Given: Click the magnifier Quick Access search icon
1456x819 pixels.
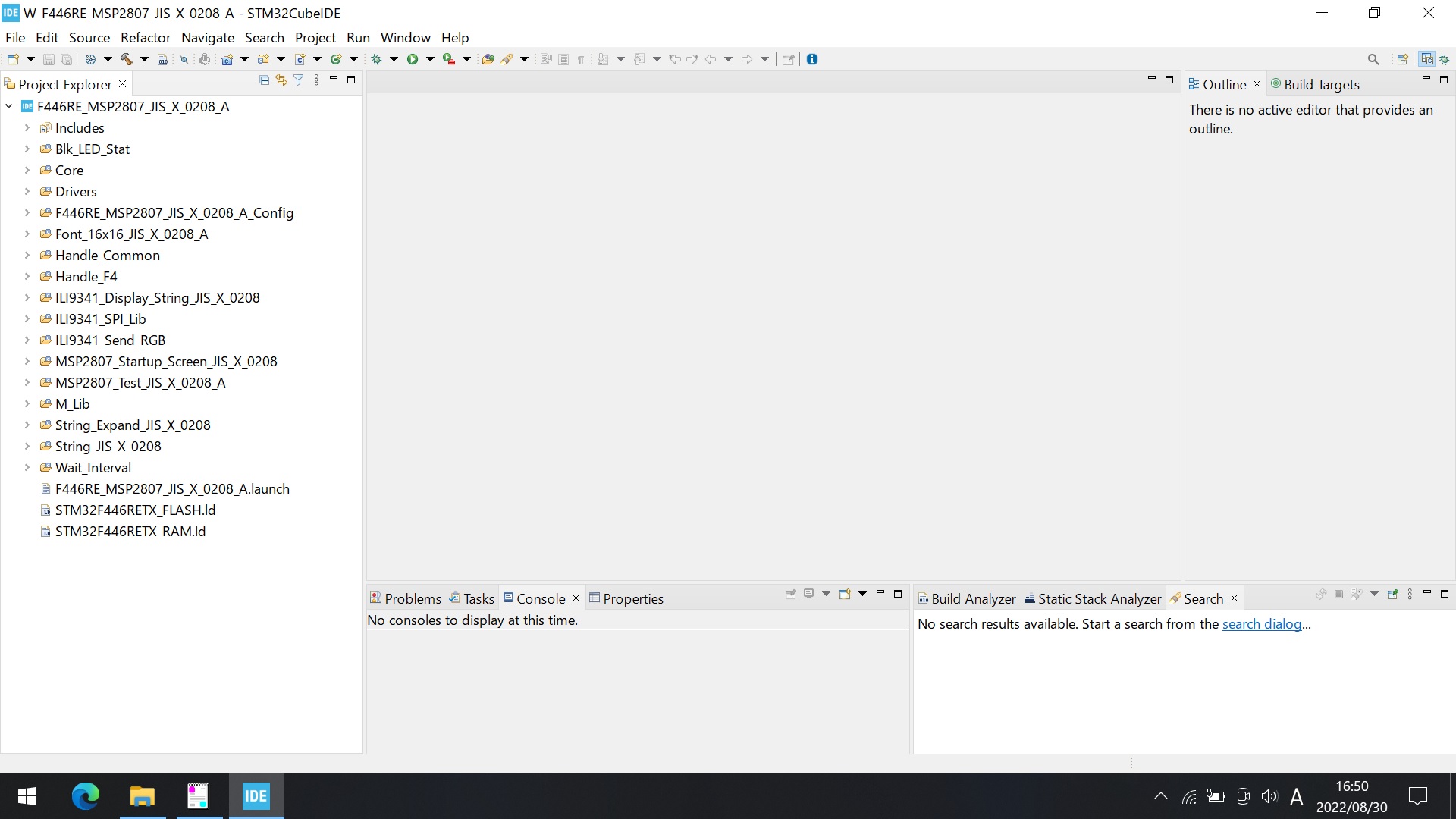Looking at the screenshot, I should (1373, 59).
